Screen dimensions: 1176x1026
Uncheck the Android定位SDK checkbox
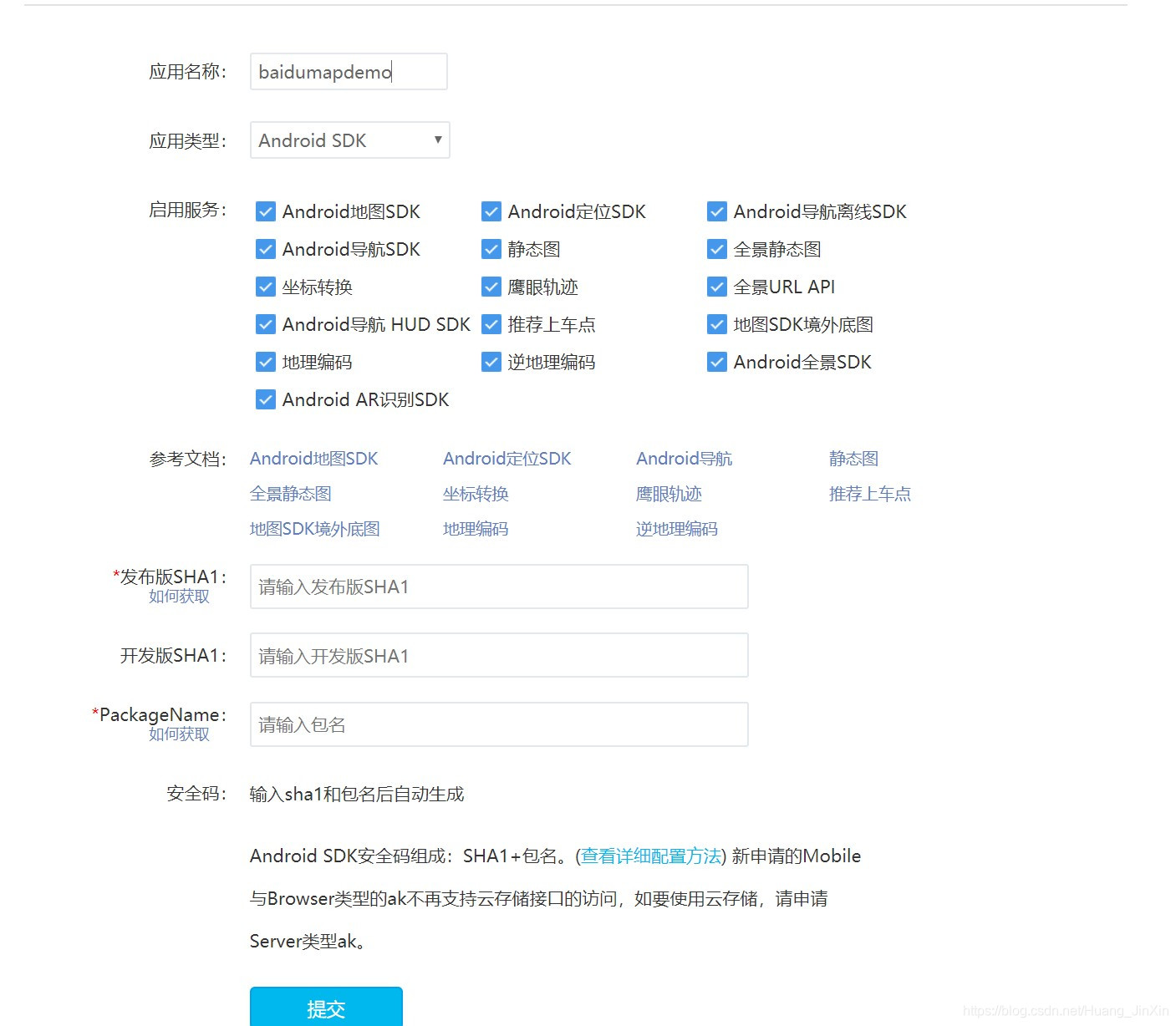(491, 211)
